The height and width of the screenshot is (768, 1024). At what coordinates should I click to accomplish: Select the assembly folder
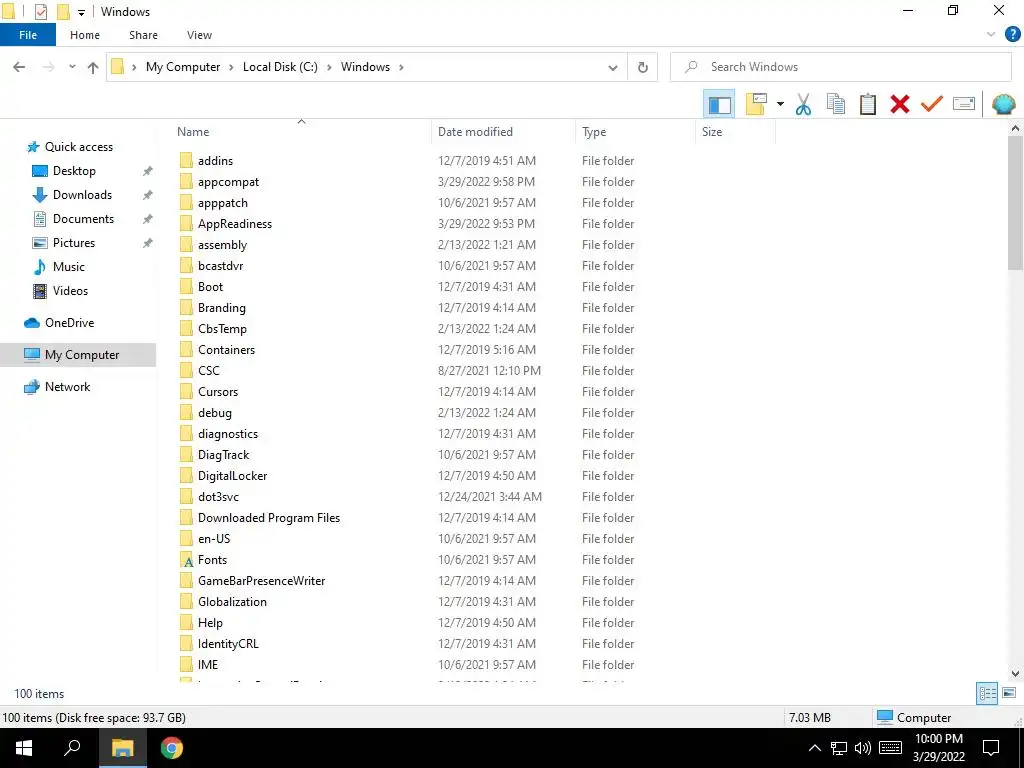pyautogui.click(x=222, y=245)
